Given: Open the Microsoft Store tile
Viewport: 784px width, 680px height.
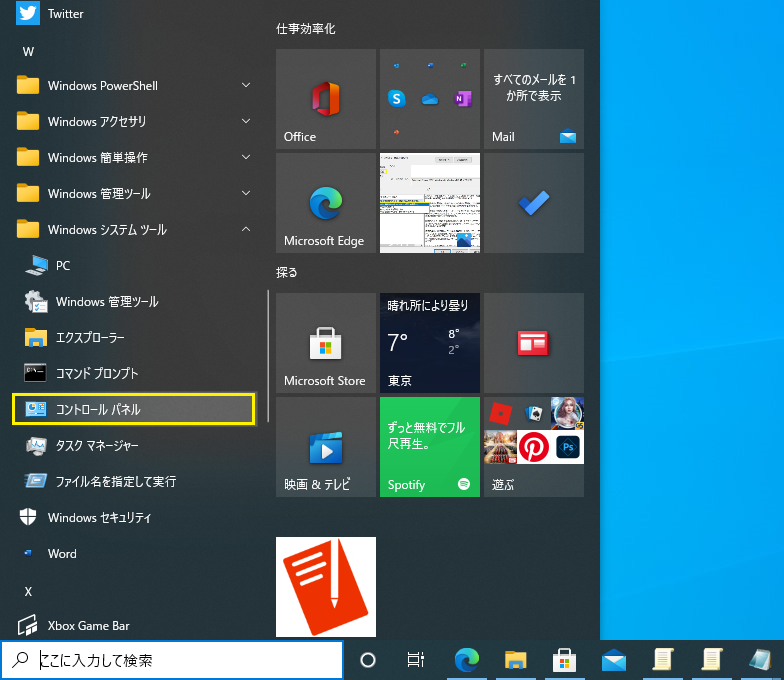Looking at the screenshot, I should click(326, 343).
